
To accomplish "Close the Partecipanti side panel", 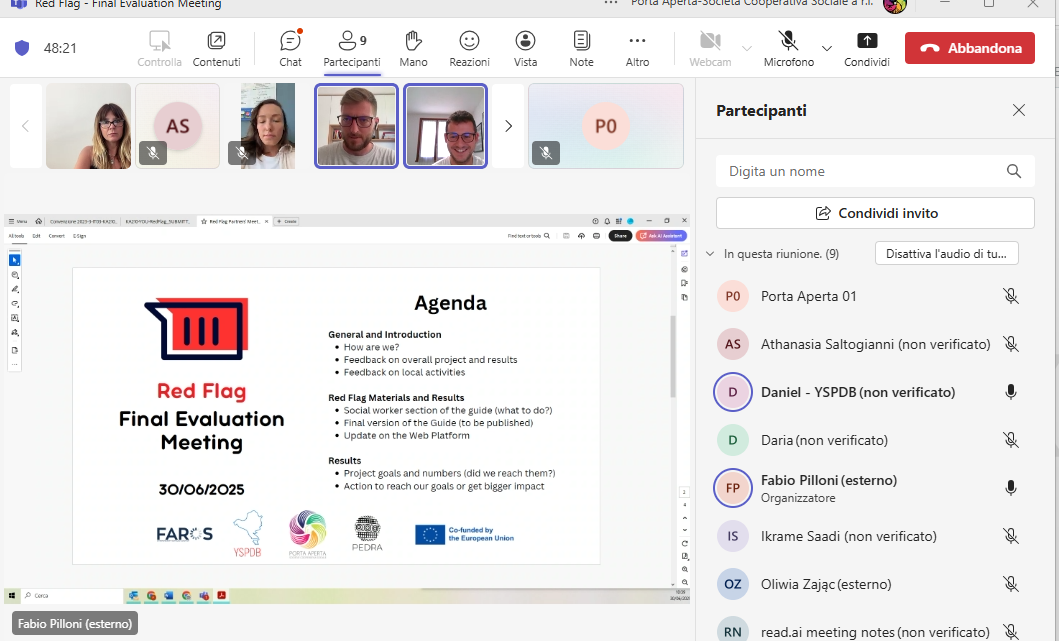I will 1019,111.
